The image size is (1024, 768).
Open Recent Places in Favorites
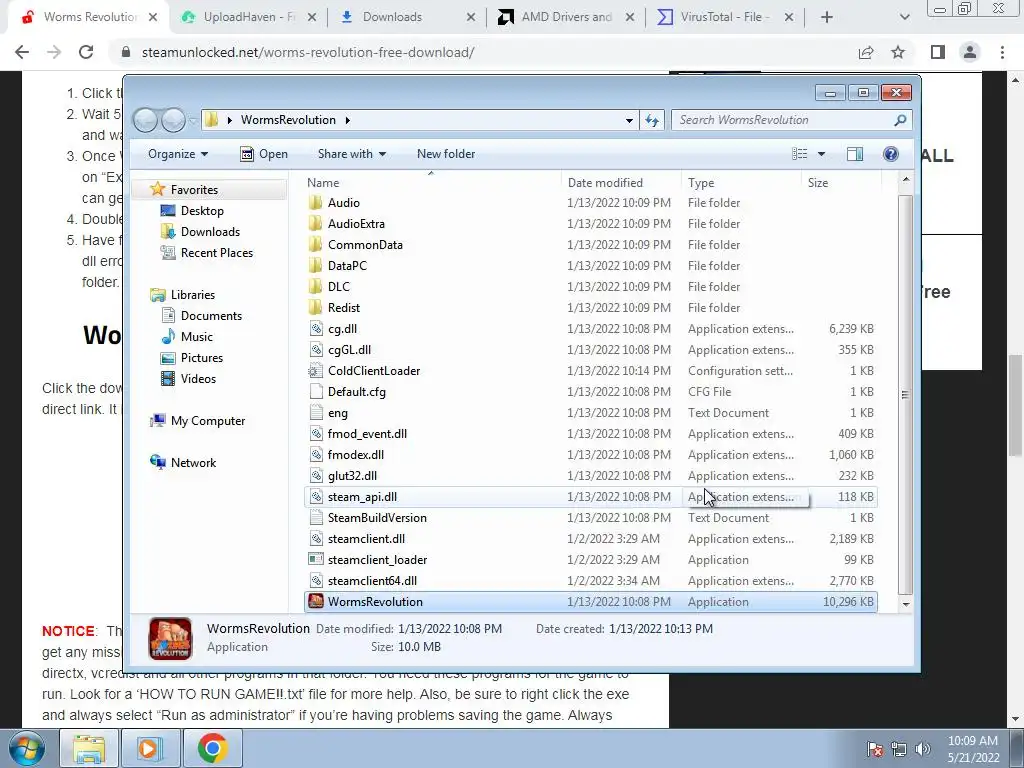point(216,253)
